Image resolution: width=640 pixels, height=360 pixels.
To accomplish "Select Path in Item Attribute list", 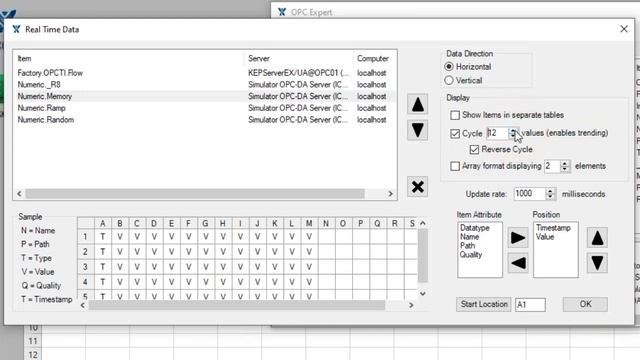I will 468,246.
